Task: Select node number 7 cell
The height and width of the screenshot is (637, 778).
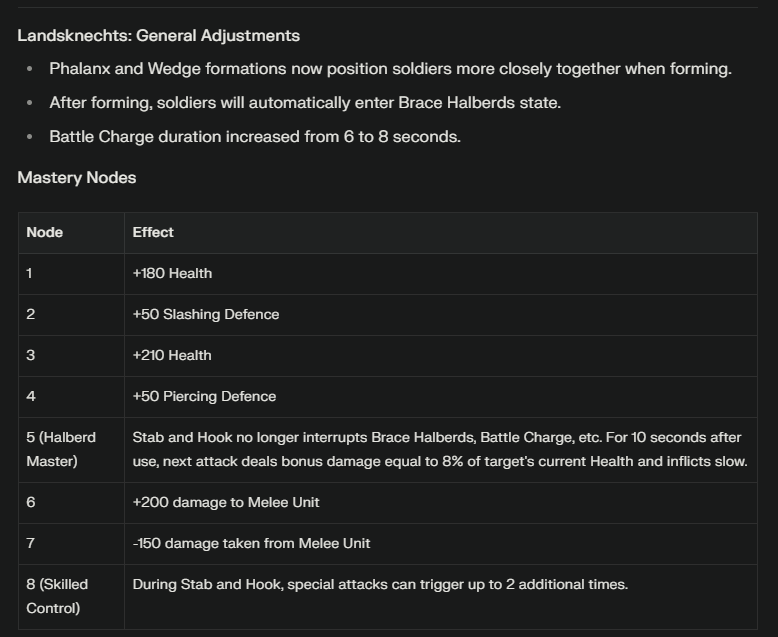Action: point(71,544)
